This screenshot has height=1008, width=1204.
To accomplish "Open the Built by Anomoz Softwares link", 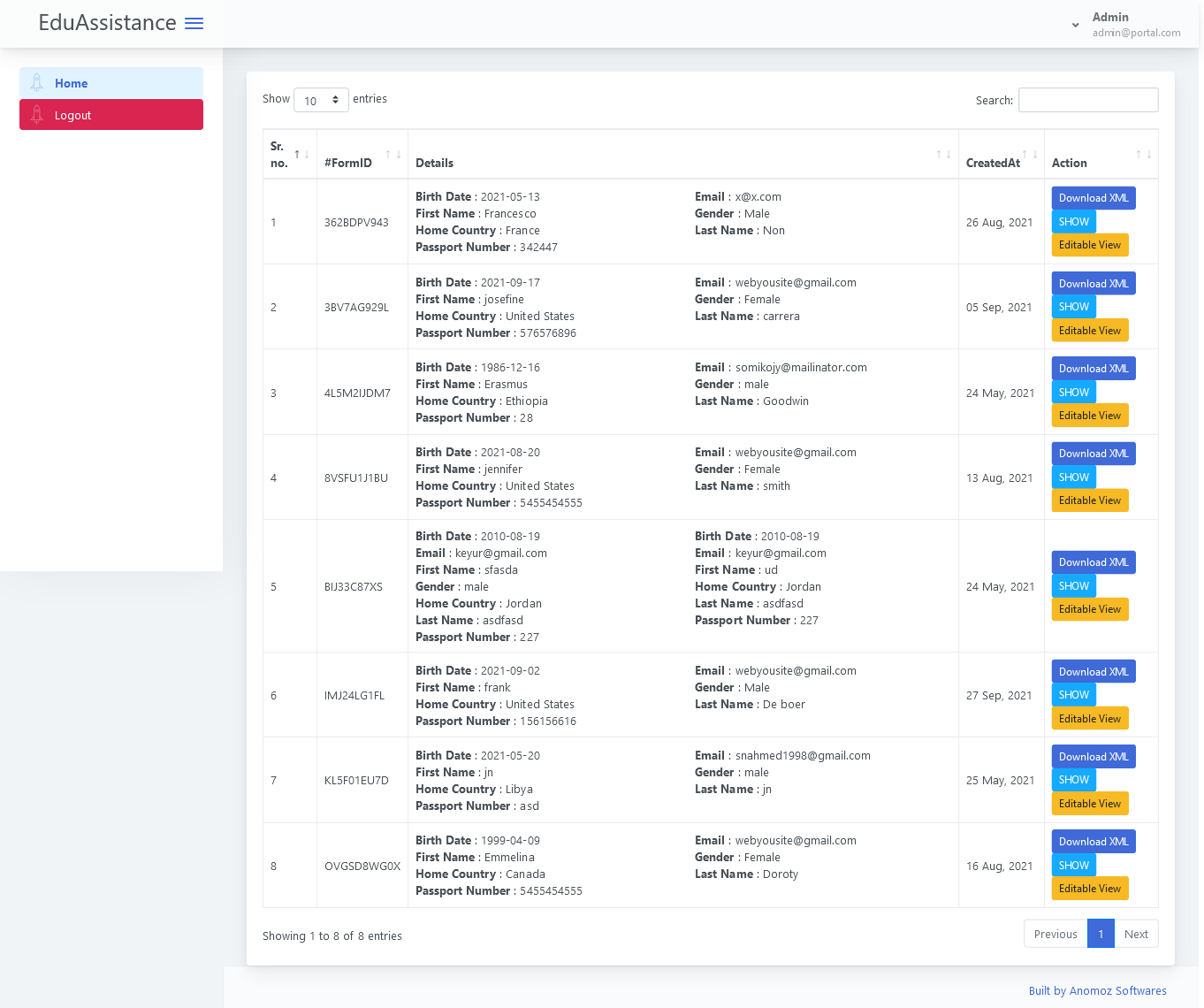I will click(x=1097, y=990).
